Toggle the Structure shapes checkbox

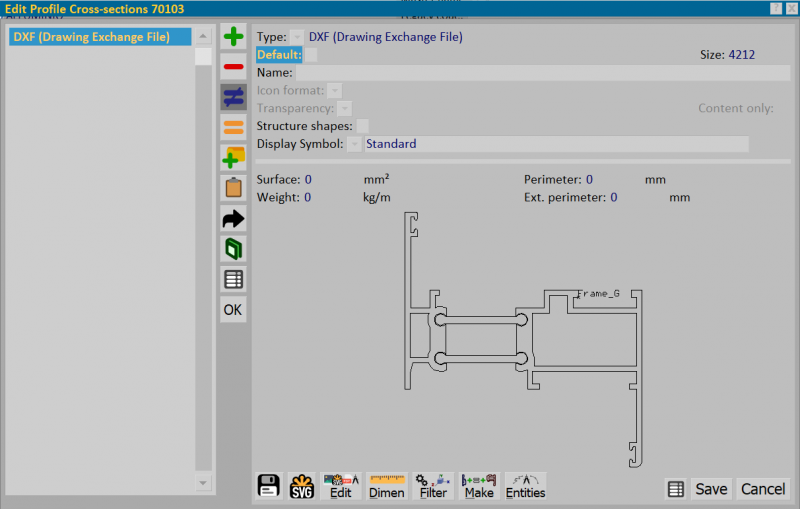point(362,126)
